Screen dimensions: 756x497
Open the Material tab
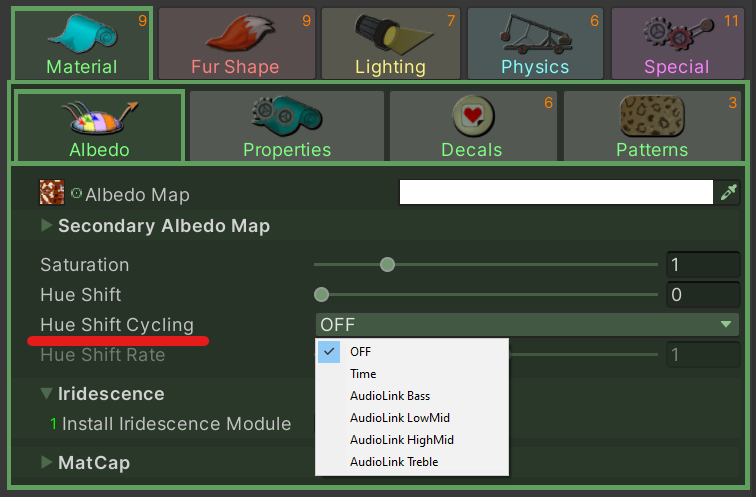[82, 43]
